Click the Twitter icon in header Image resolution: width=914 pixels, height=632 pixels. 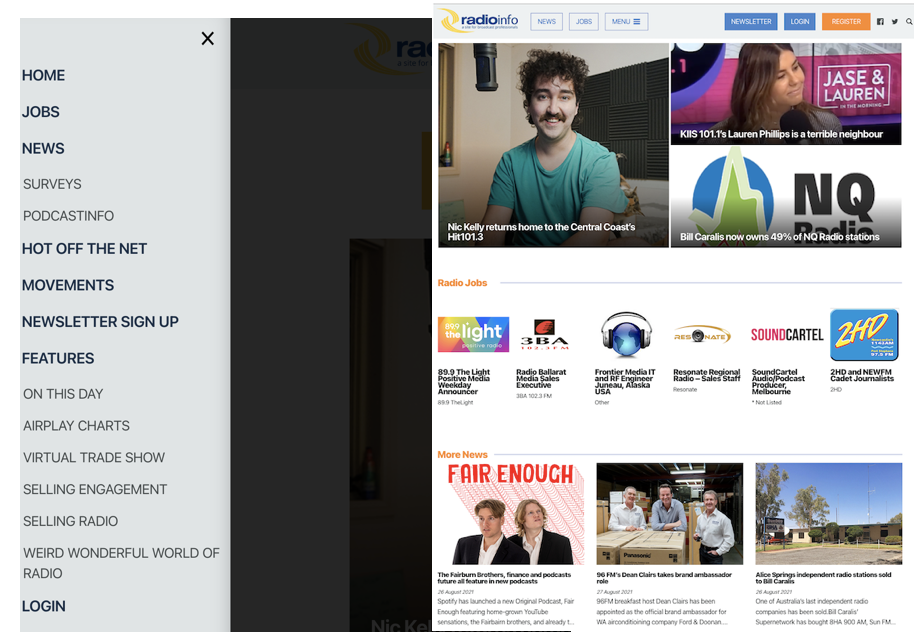coord(894,22)
